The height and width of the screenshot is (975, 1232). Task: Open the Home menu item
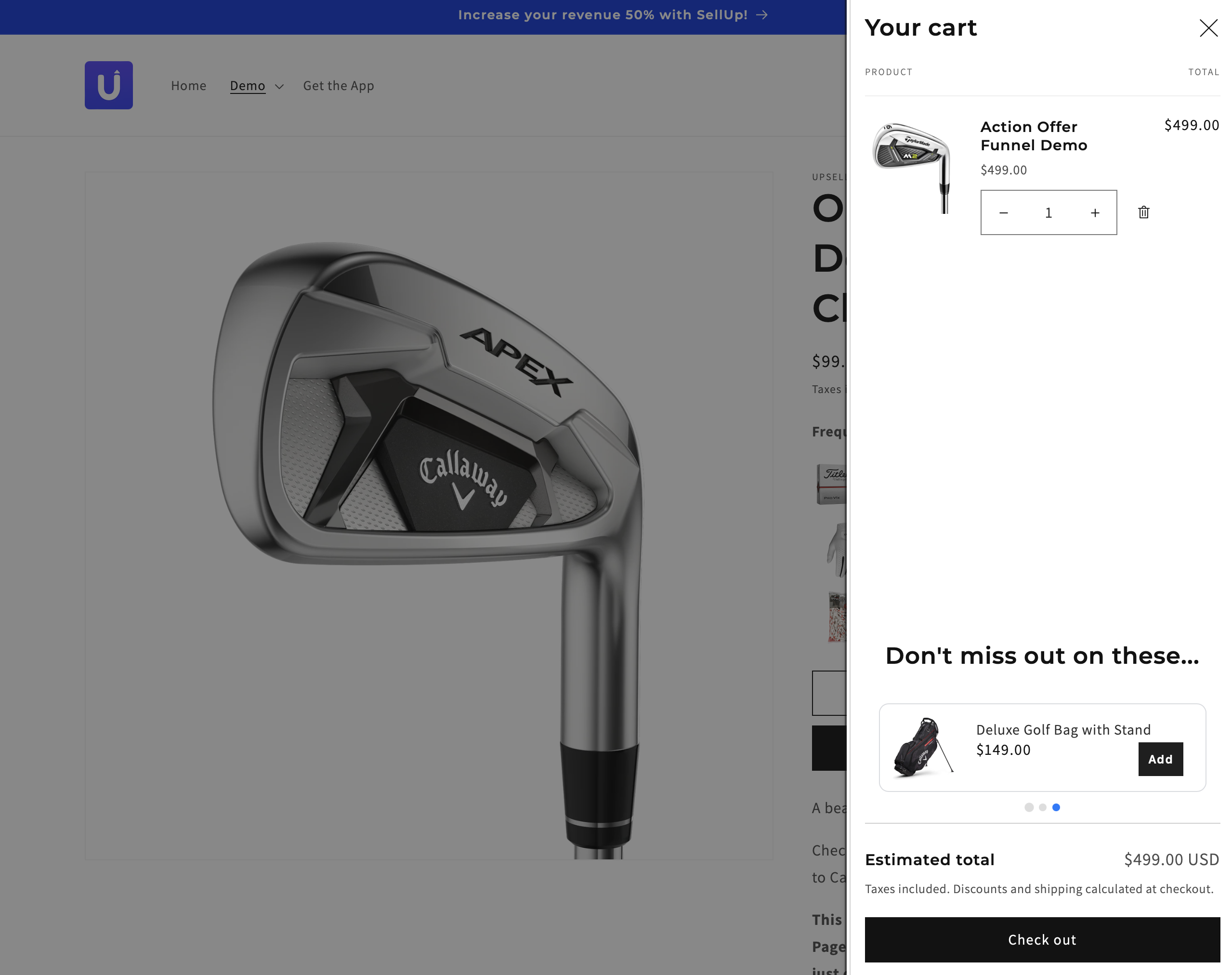coord(188,86)
